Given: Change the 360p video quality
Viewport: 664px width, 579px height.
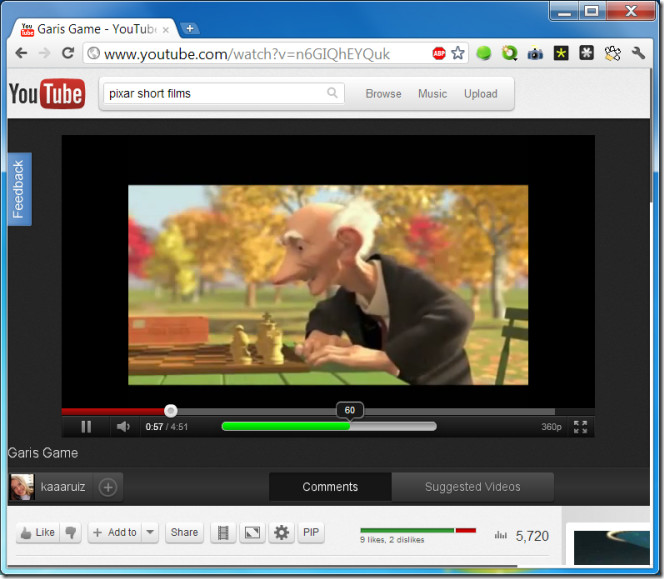Looking at the screenshot, I should coord(551,427).
